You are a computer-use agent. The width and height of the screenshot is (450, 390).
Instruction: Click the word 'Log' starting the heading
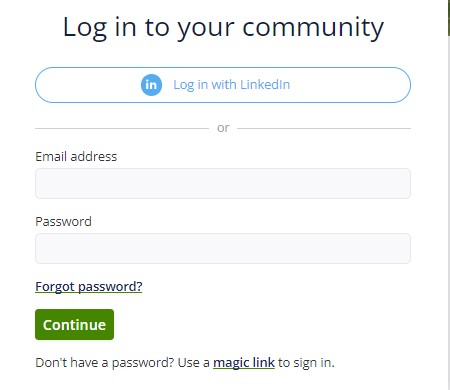click(85, 28)
